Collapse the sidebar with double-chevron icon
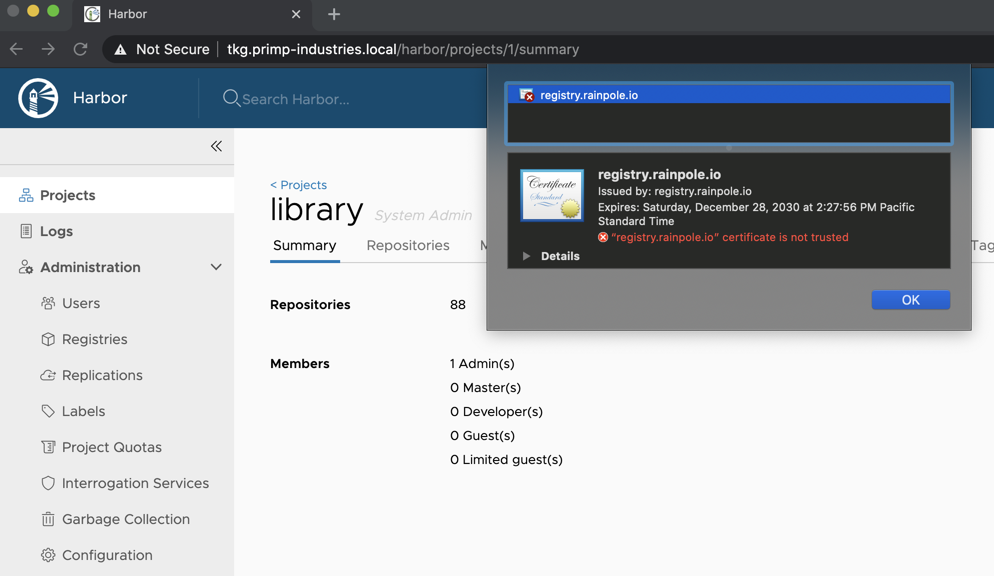The image size is (994, 576). [x=216, y=146]
